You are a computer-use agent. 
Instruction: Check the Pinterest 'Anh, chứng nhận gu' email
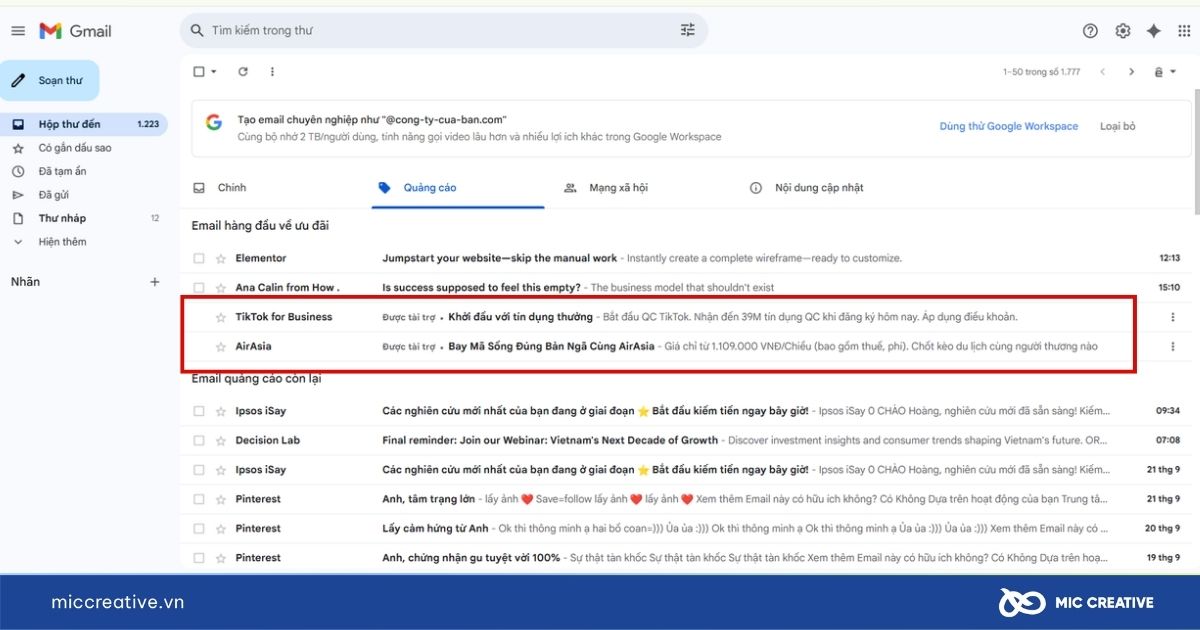pos(198,558)
